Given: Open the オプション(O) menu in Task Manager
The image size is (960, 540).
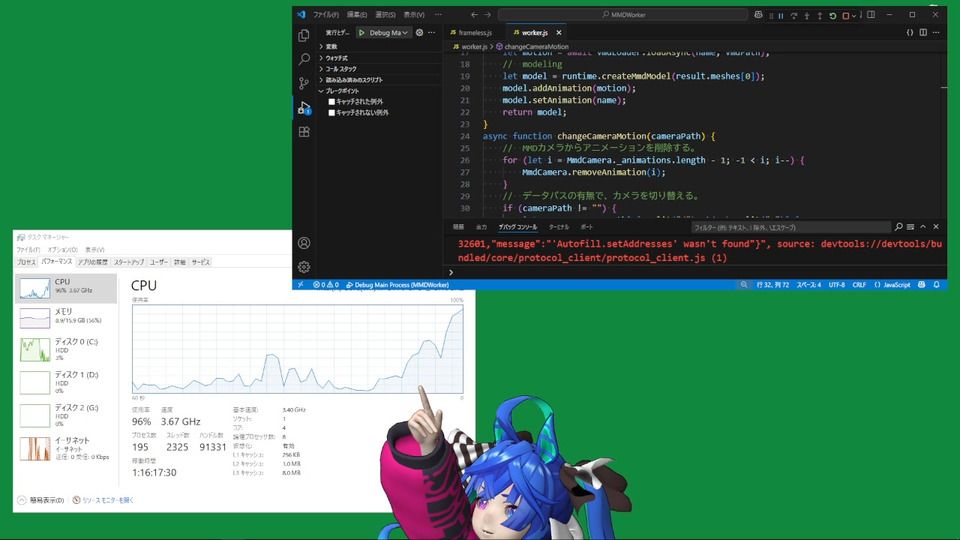Looking at the screenshot, I should [x=62, y=250].
